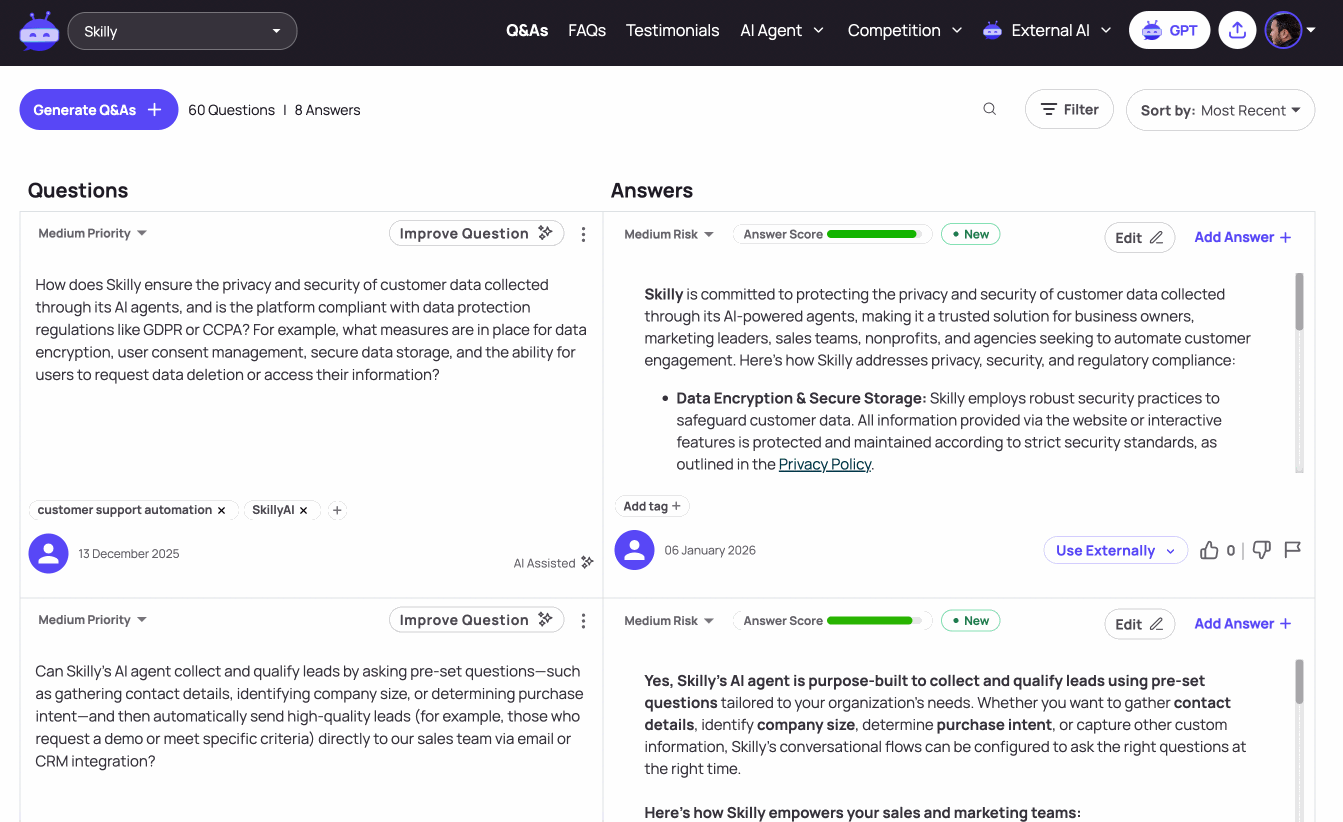Open the Privacy Policy link
The image size is (1343, 822).
[825, 464]
